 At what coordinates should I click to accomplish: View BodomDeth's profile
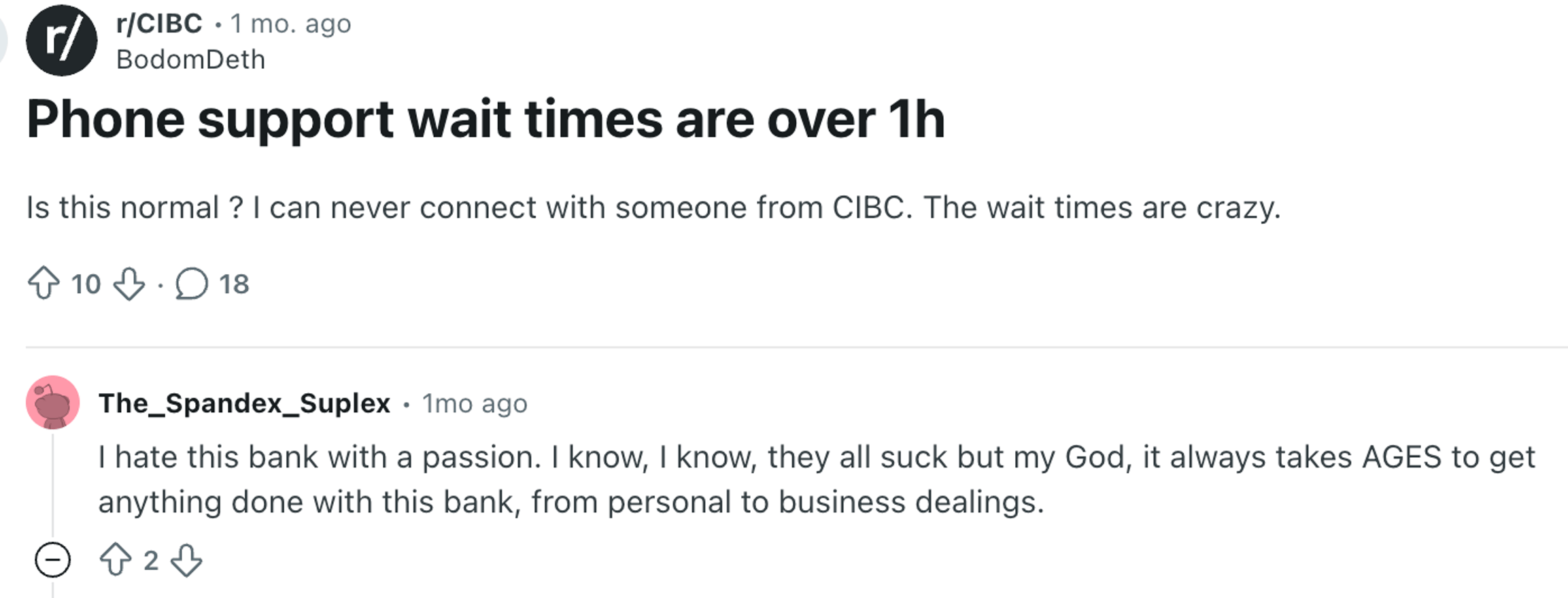(x=189, y=60)
